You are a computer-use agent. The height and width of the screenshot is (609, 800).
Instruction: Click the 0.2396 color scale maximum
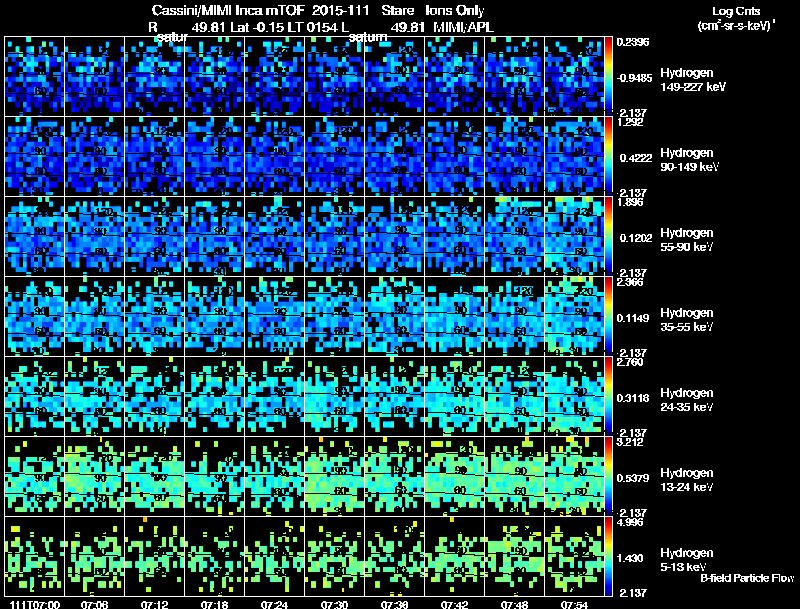[633, 42]
